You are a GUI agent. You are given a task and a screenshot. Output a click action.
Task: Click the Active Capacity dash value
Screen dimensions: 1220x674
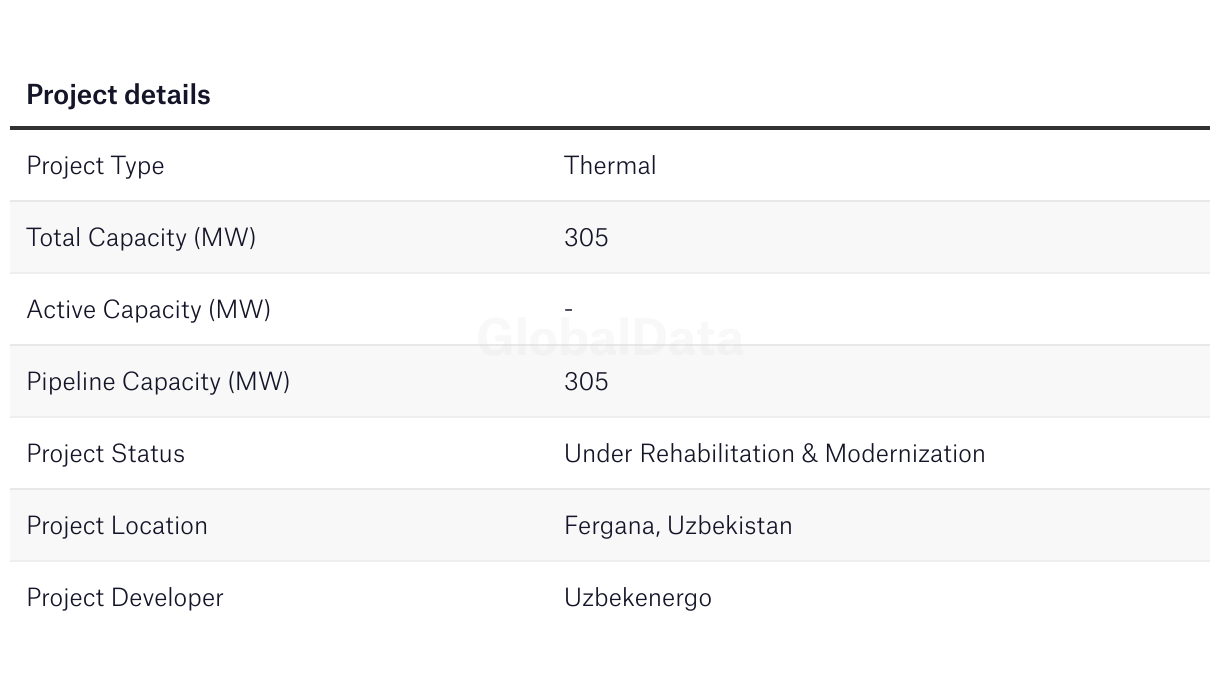coord(569,310)
